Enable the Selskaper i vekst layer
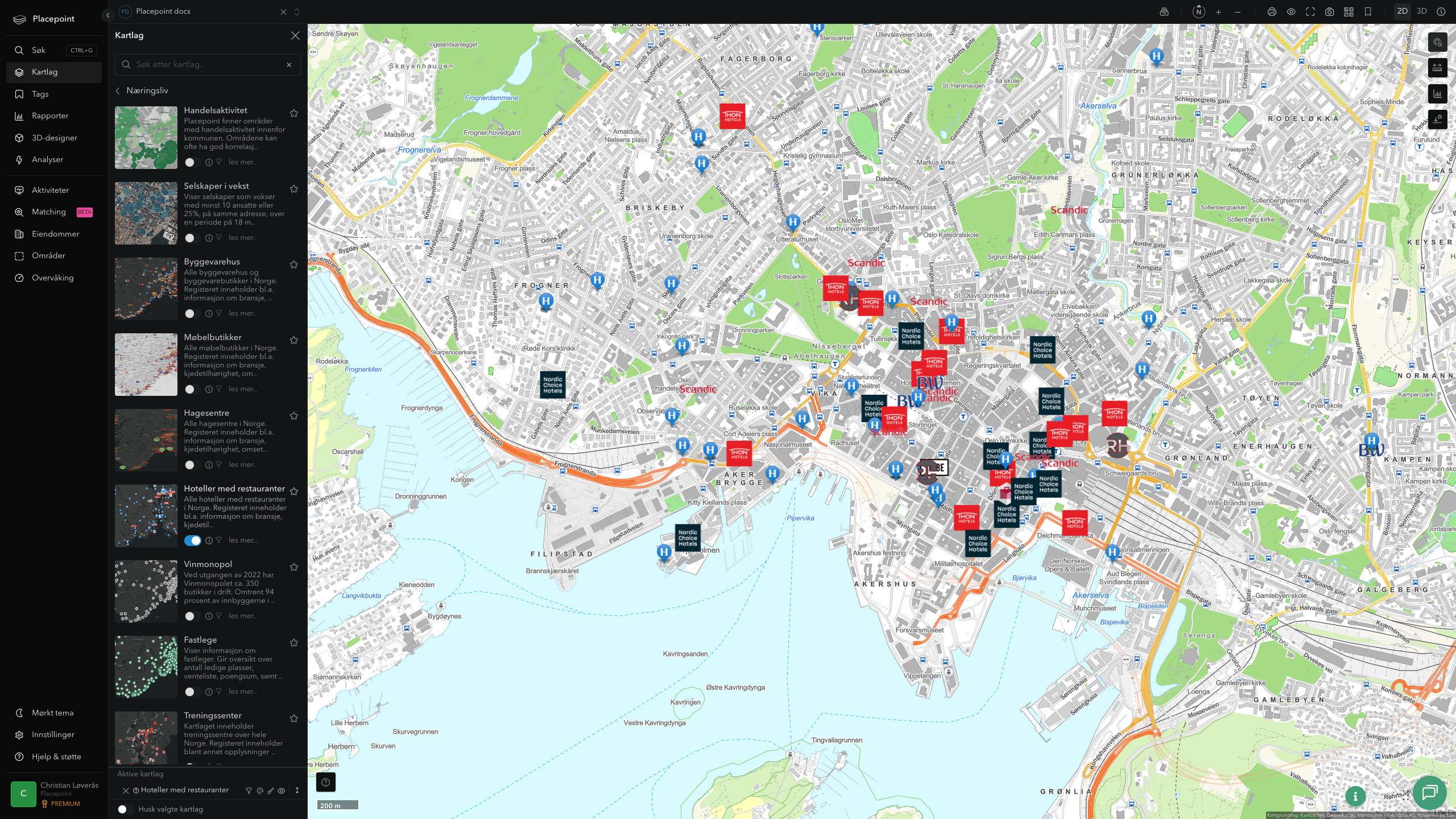Image resolution: width=1456 pixels, height=819 pixels. point(192,238)
